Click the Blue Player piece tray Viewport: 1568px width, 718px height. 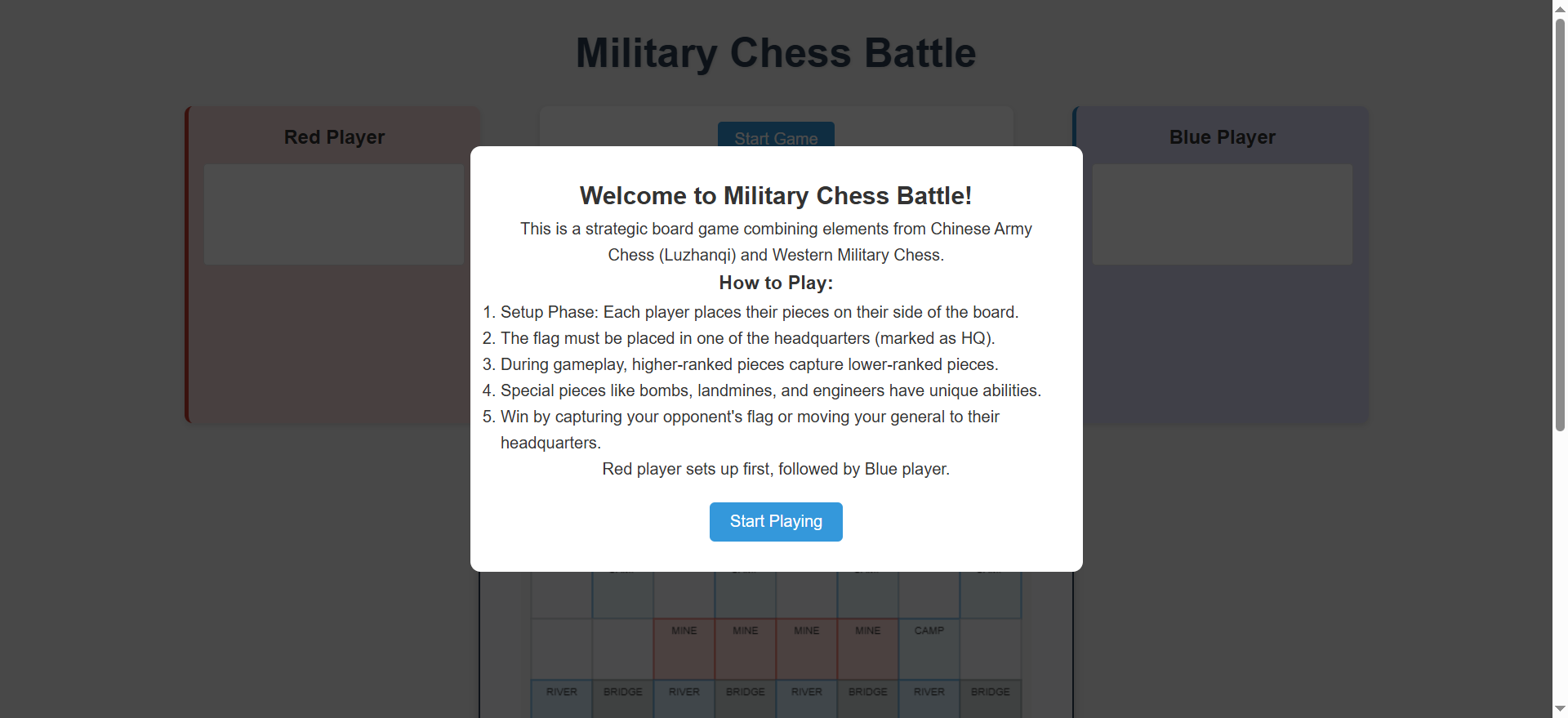[1222, 214]
